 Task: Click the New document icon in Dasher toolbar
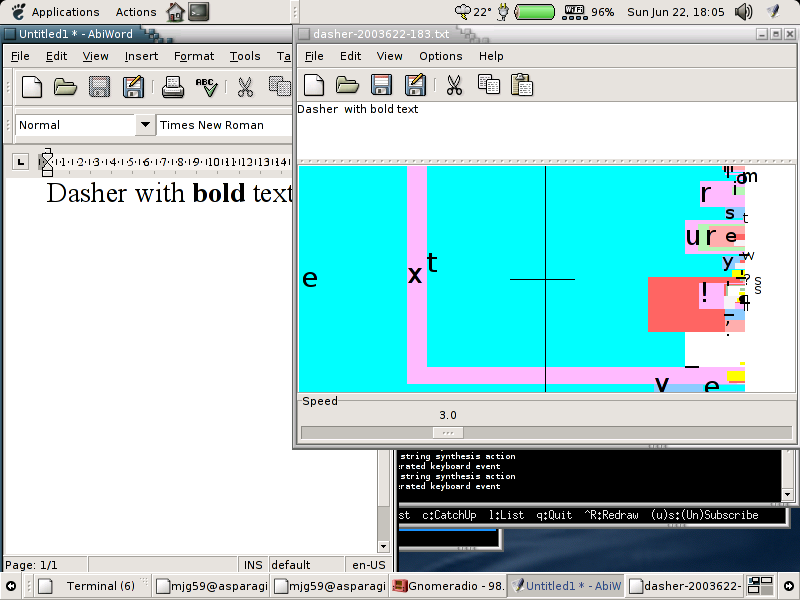315,85
